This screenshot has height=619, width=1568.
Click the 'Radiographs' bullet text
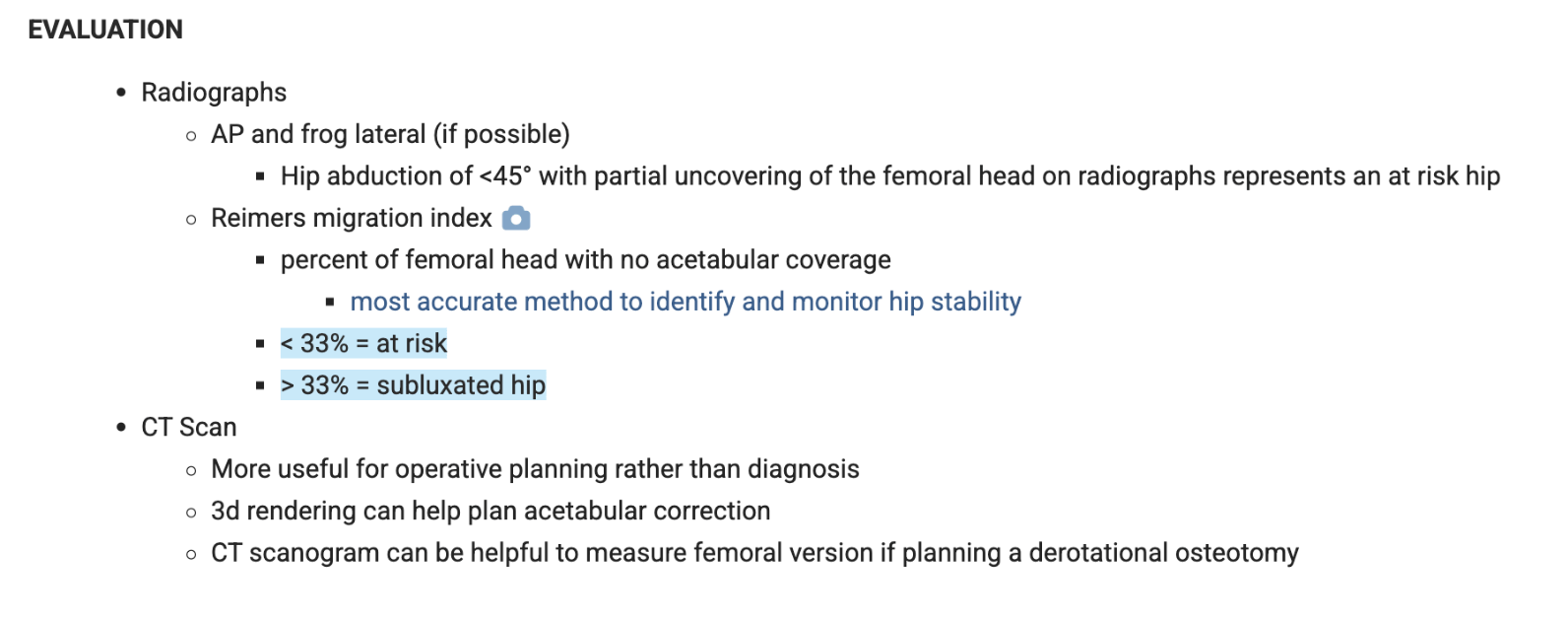point(214,93)
